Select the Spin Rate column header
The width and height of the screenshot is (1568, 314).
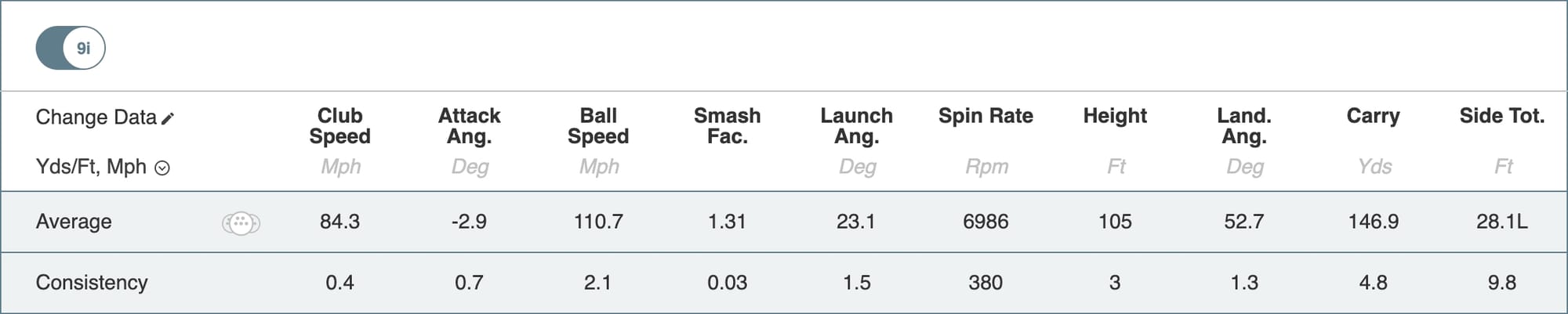click(x=985, y=116)
